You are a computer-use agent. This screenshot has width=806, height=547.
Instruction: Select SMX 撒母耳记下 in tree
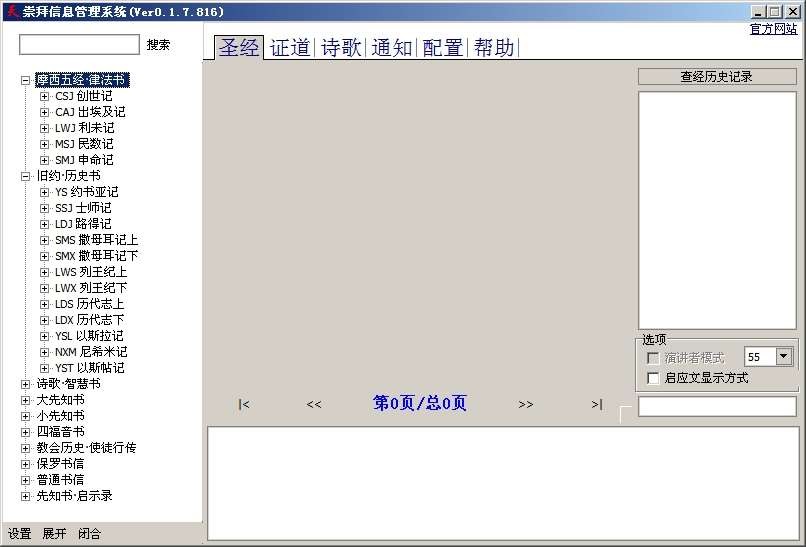(97, 256)
